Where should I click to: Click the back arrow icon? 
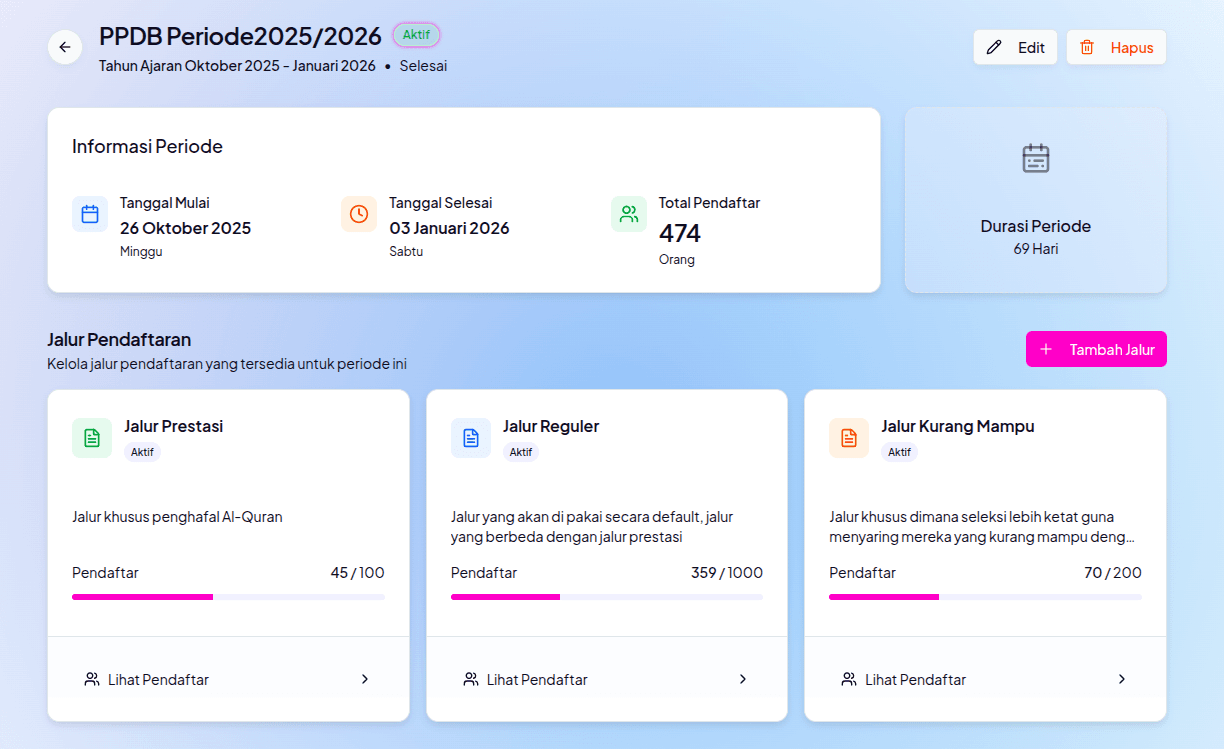(65, 47)
